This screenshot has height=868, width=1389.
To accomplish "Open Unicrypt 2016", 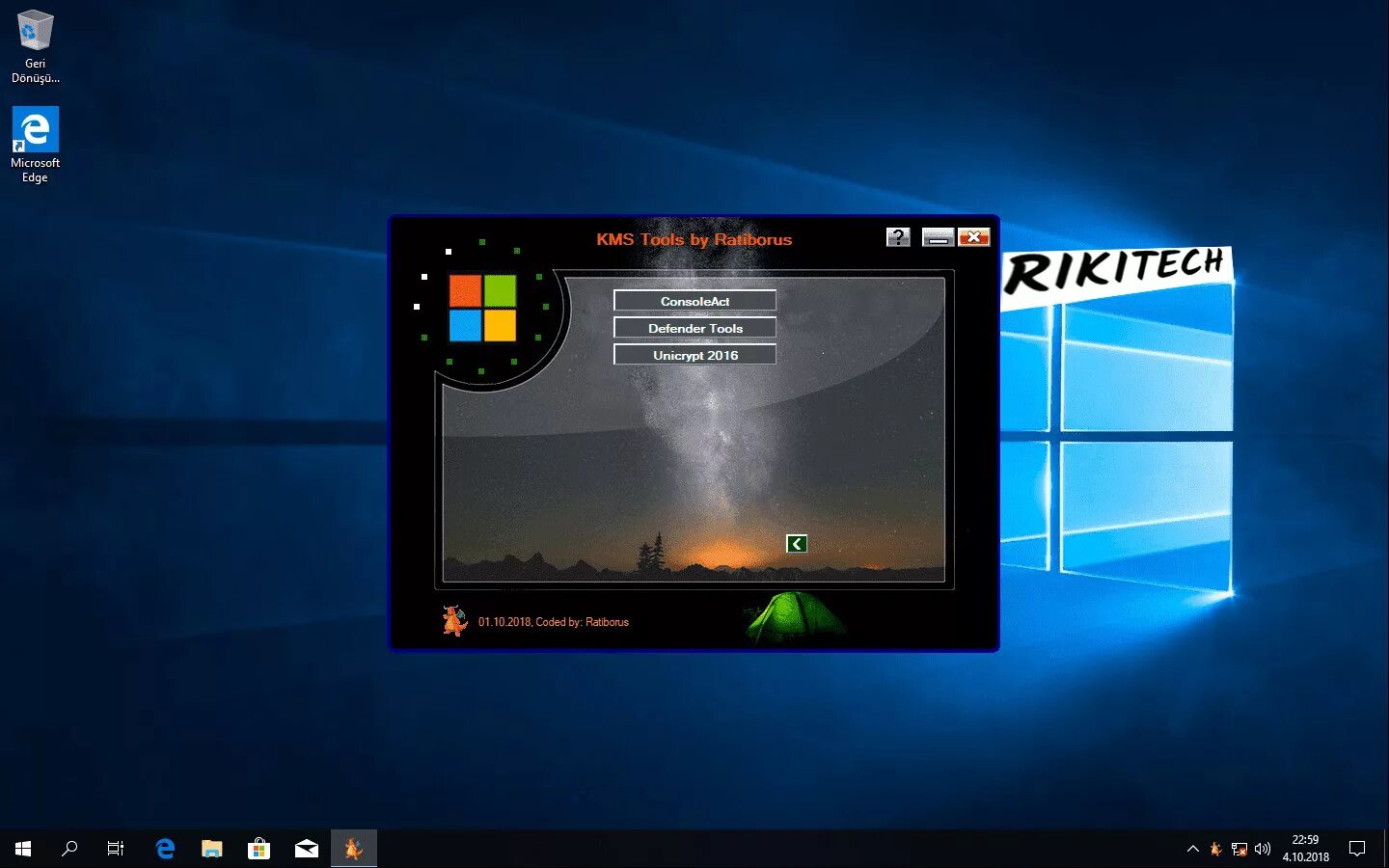I will (x=694, y=355).
